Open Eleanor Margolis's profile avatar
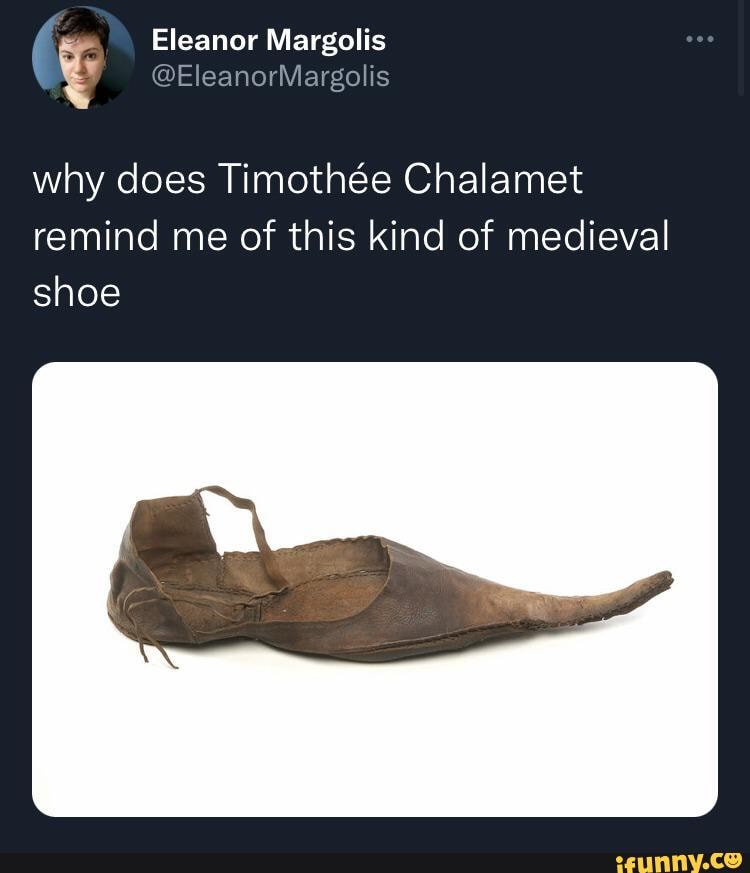 [84, 56]
